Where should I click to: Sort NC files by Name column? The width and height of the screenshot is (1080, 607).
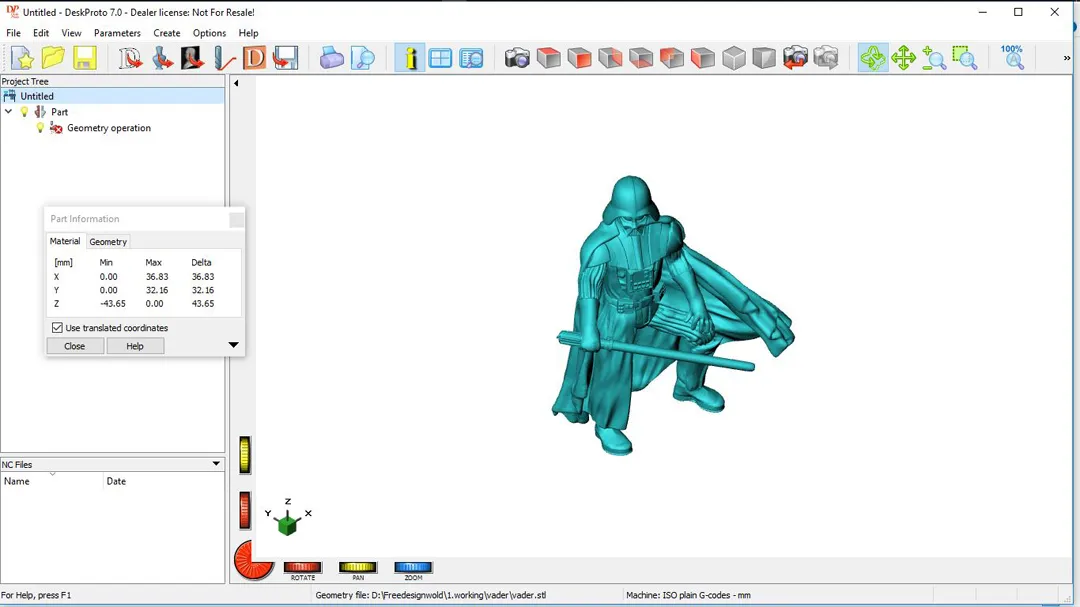[x=52, y=481]
